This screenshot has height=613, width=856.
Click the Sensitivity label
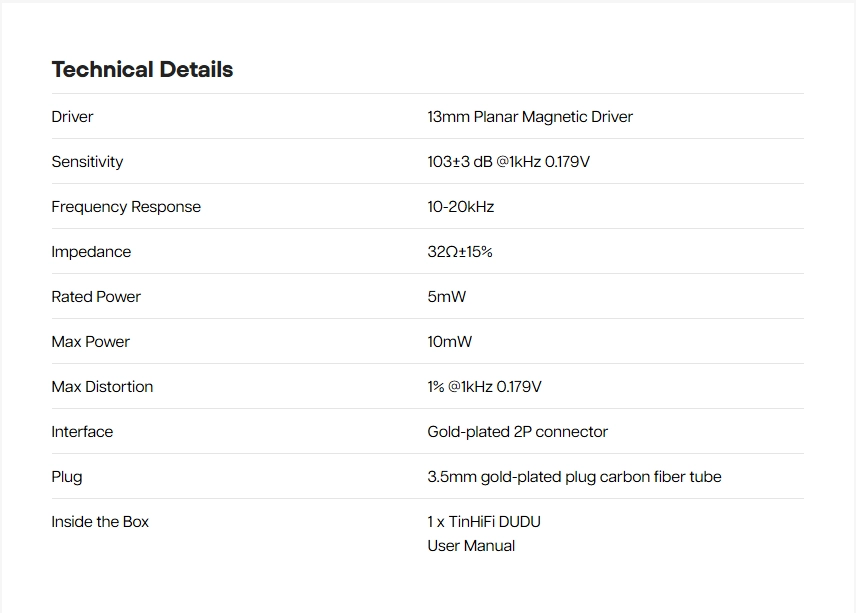[x=87, y=162]
